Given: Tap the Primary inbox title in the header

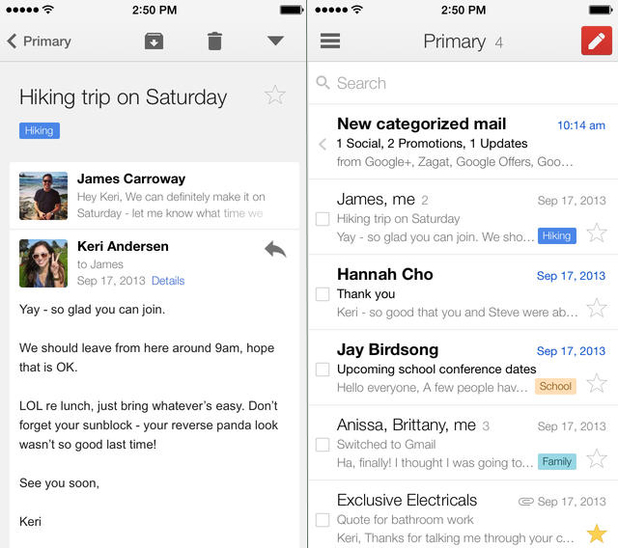Looking at the screenshot, I should (x=454, y=41).
